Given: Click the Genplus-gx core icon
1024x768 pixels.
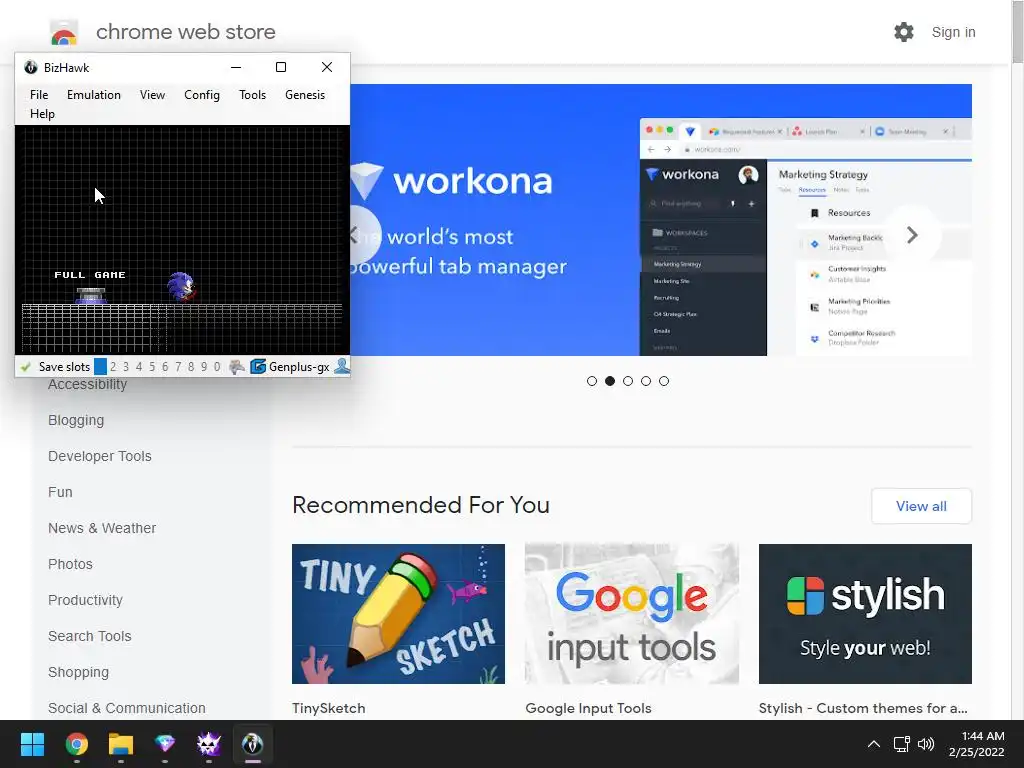Looking at the screenshot, I should click(x=258, y=366).
